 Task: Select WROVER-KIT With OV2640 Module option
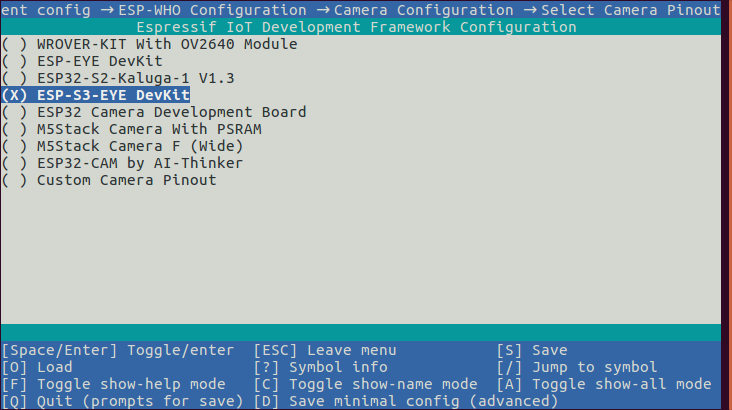click(x=150, y=44)
